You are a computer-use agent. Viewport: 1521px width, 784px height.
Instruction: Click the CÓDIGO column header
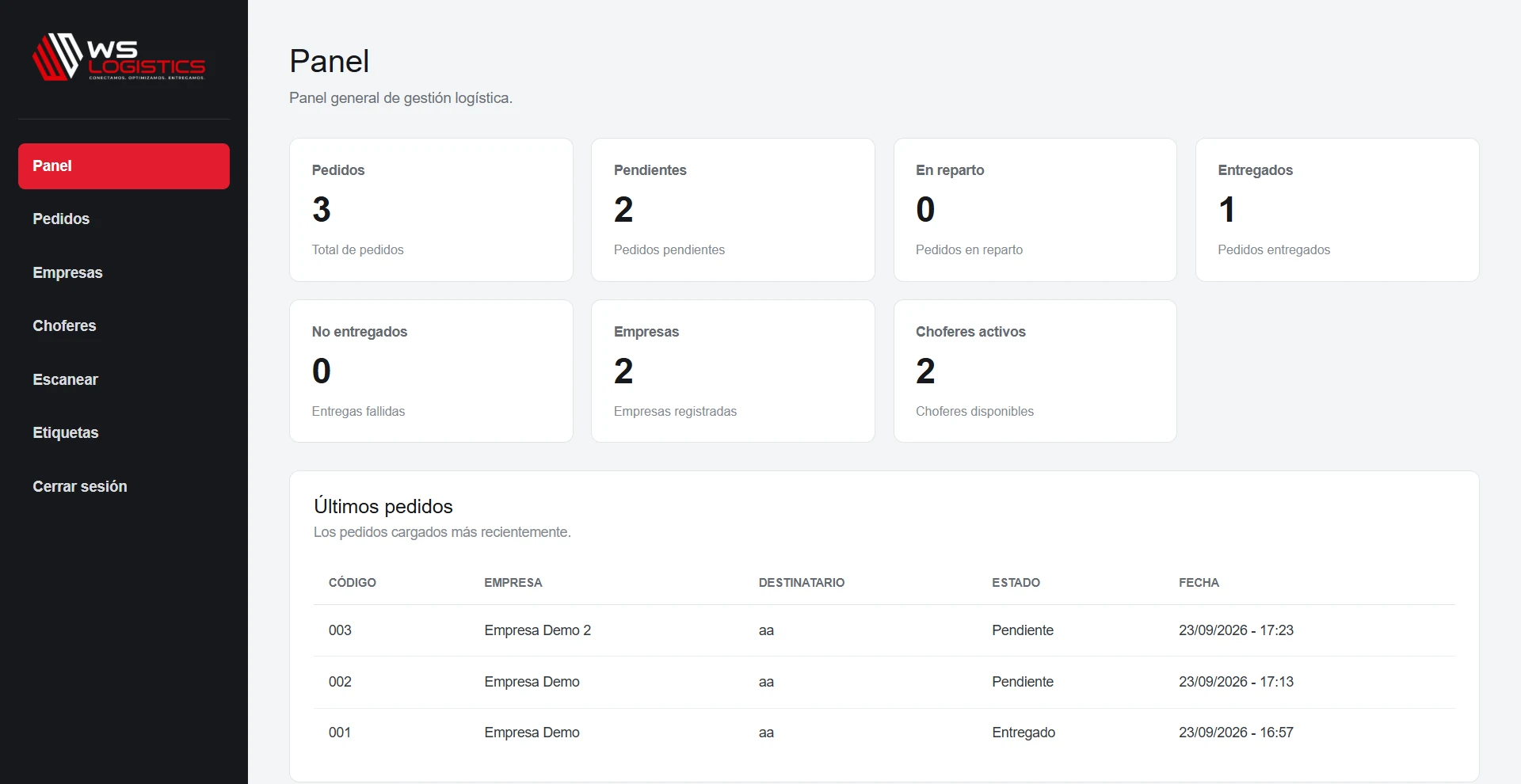[x=353, y=583]
